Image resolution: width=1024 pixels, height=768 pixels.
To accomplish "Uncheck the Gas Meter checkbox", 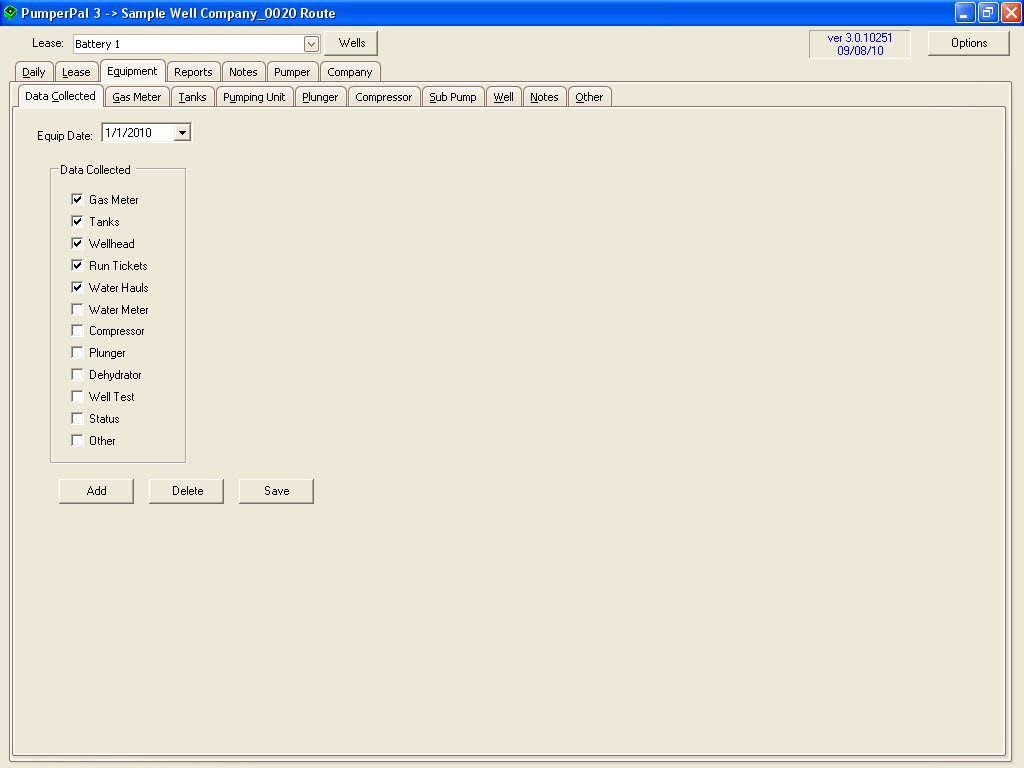I will (x=77, y=199).
